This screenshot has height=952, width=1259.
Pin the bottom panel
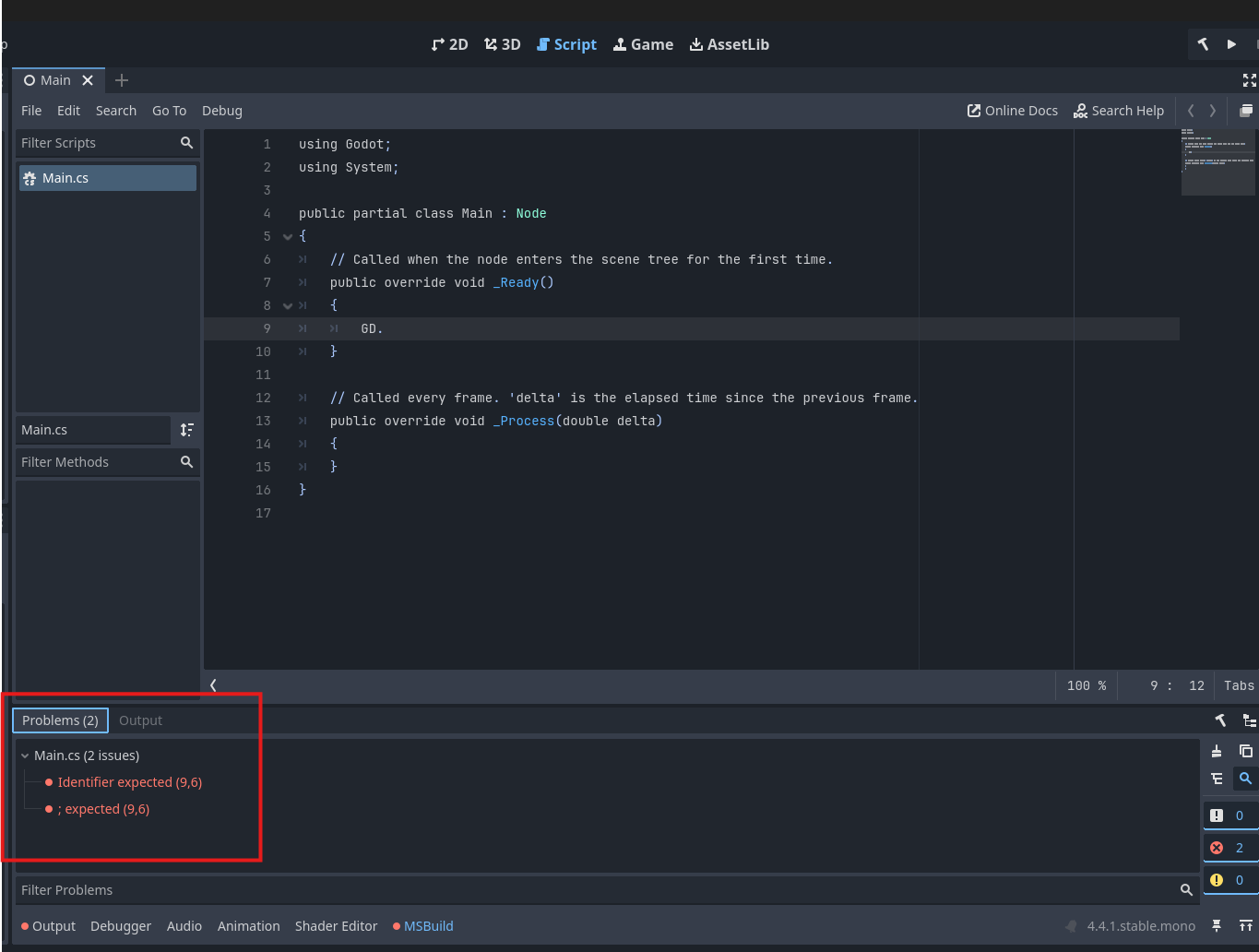(1217, 926)
